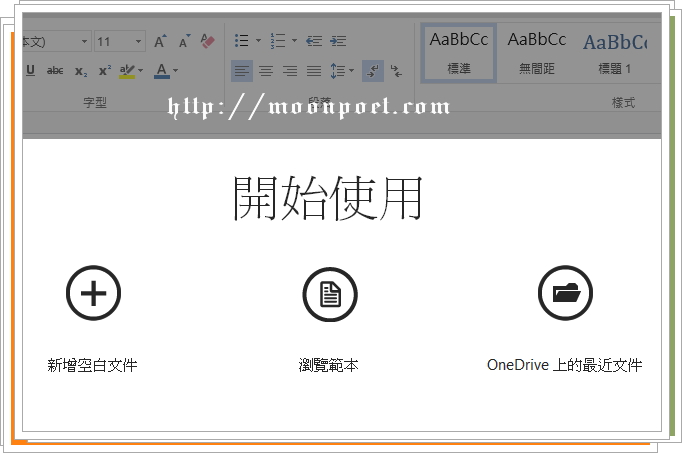Toggle subscript x₂ formatting
The width and height of the screenshot is (682, 453).
[x=81, y=70]
